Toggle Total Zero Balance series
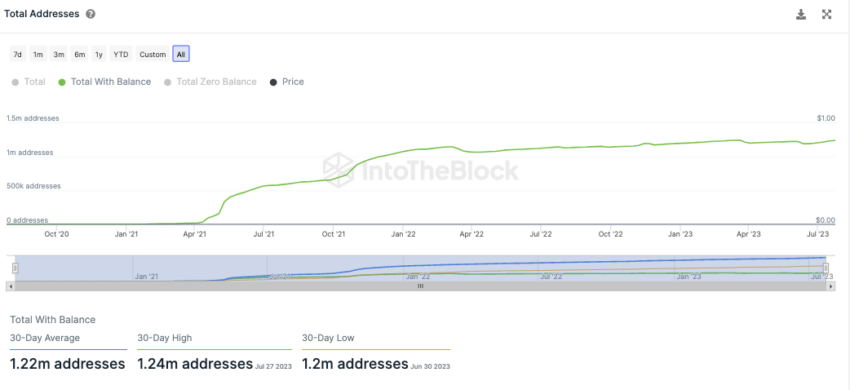Viewport: 850px width, 390px height. (x=210, y=82)
